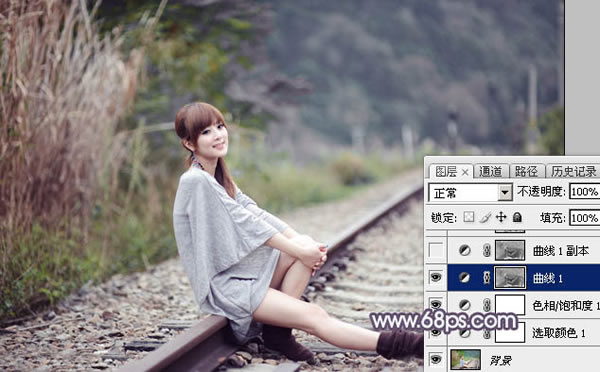Click the 不透明度 opacity value field
600x372 pixels.
coord(584,191)
